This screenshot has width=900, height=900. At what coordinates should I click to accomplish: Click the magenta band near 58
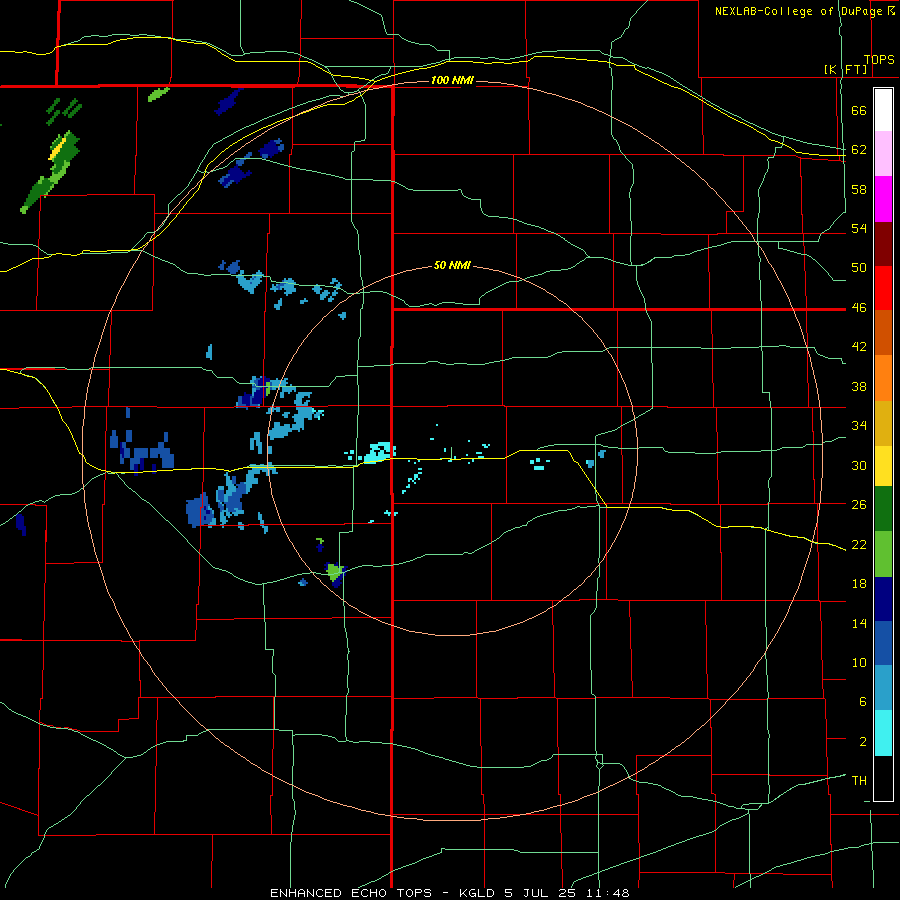pos(883,199)
